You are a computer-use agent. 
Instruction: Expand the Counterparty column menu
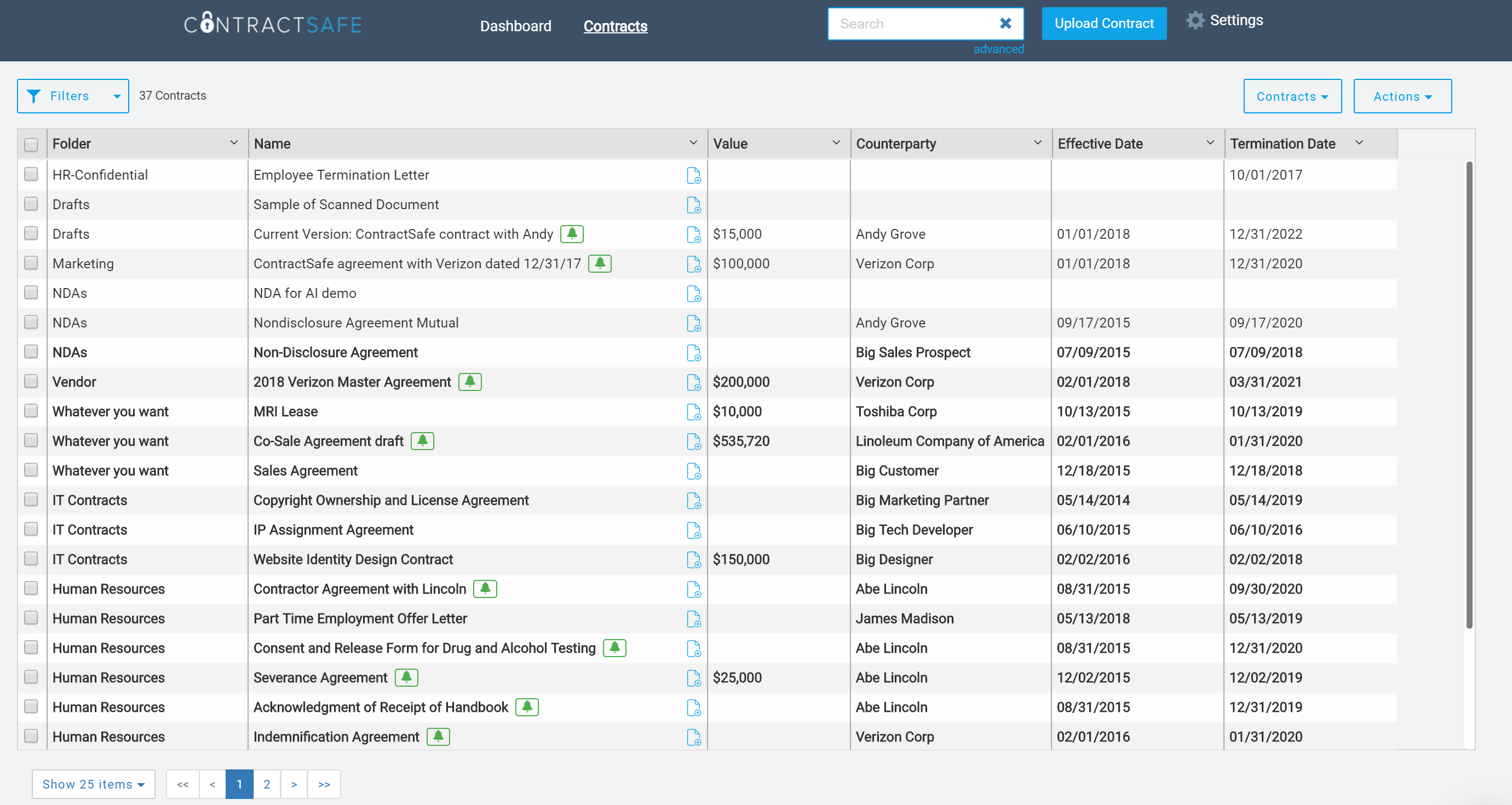[1036, 143]
